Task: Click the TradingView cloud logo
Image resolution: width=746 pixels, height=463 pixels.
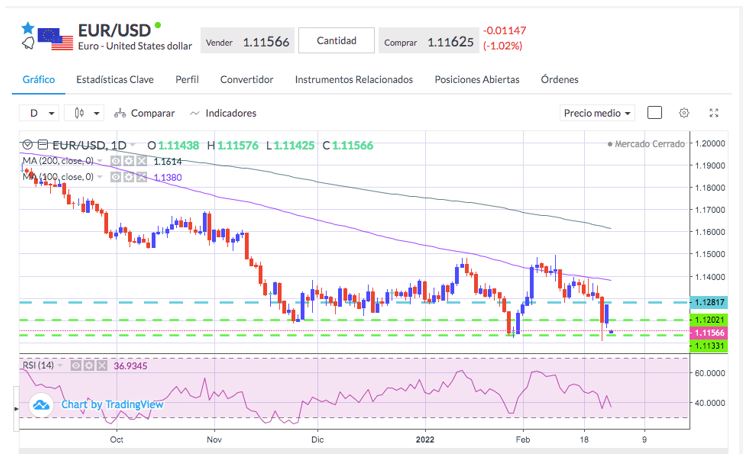Action: coord(41,405)
